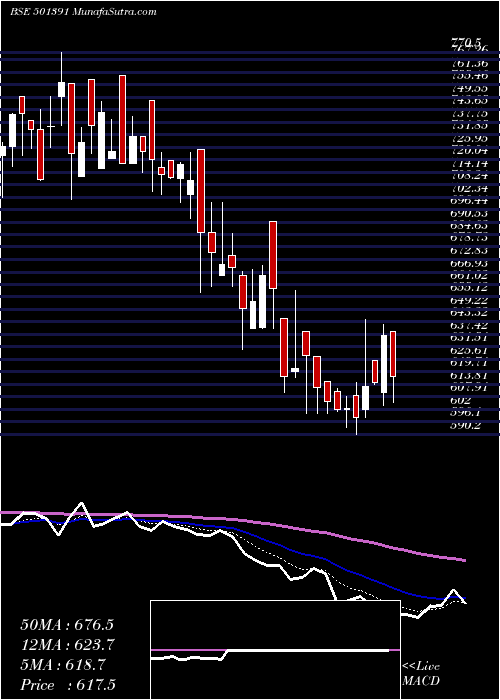Click the Price : 617.5 readout
The height and width of the screenshot is (700, 500).
(70, 685)
